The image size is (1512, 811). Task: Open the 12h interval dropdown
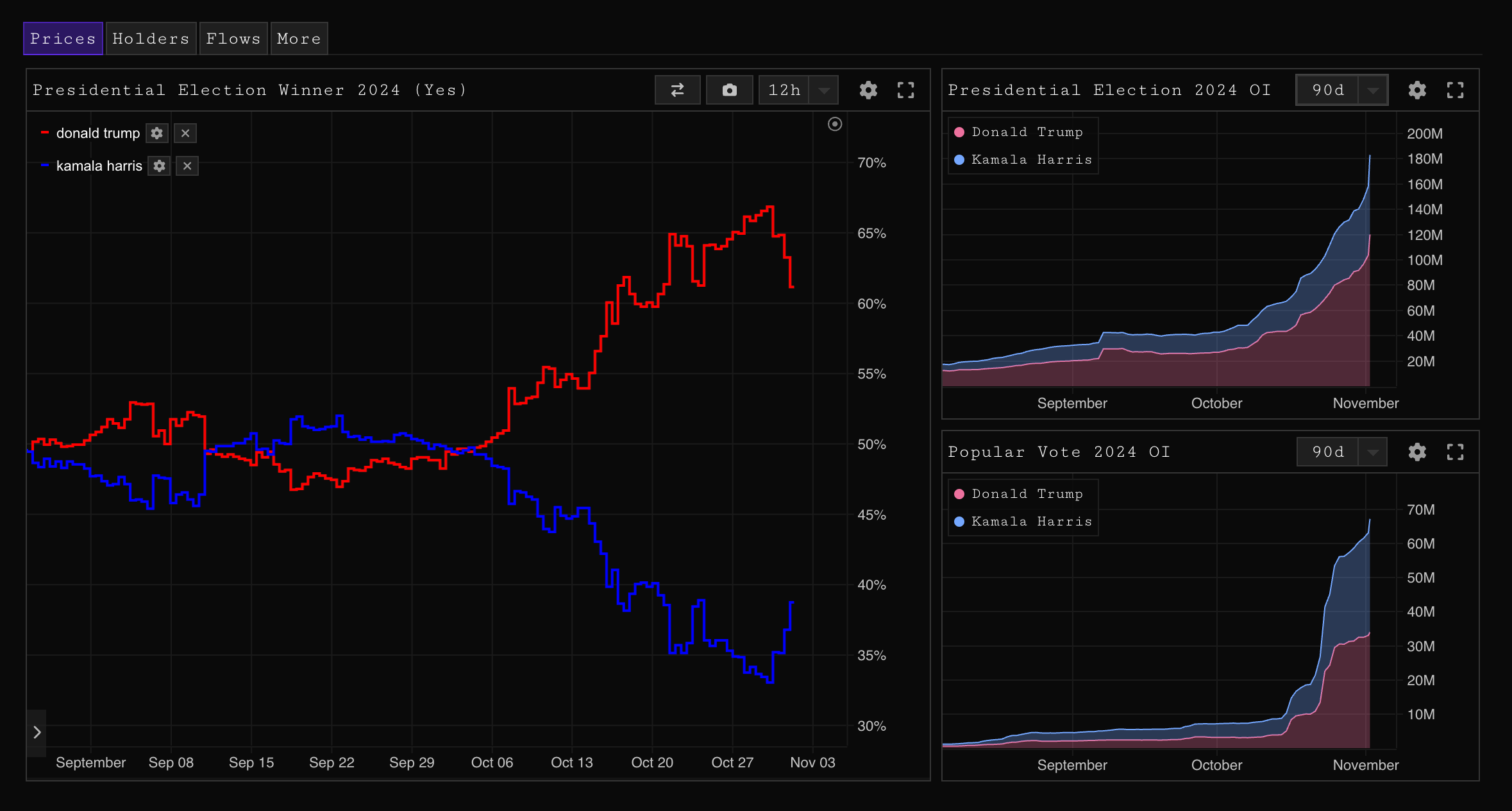tap(824, 90)
